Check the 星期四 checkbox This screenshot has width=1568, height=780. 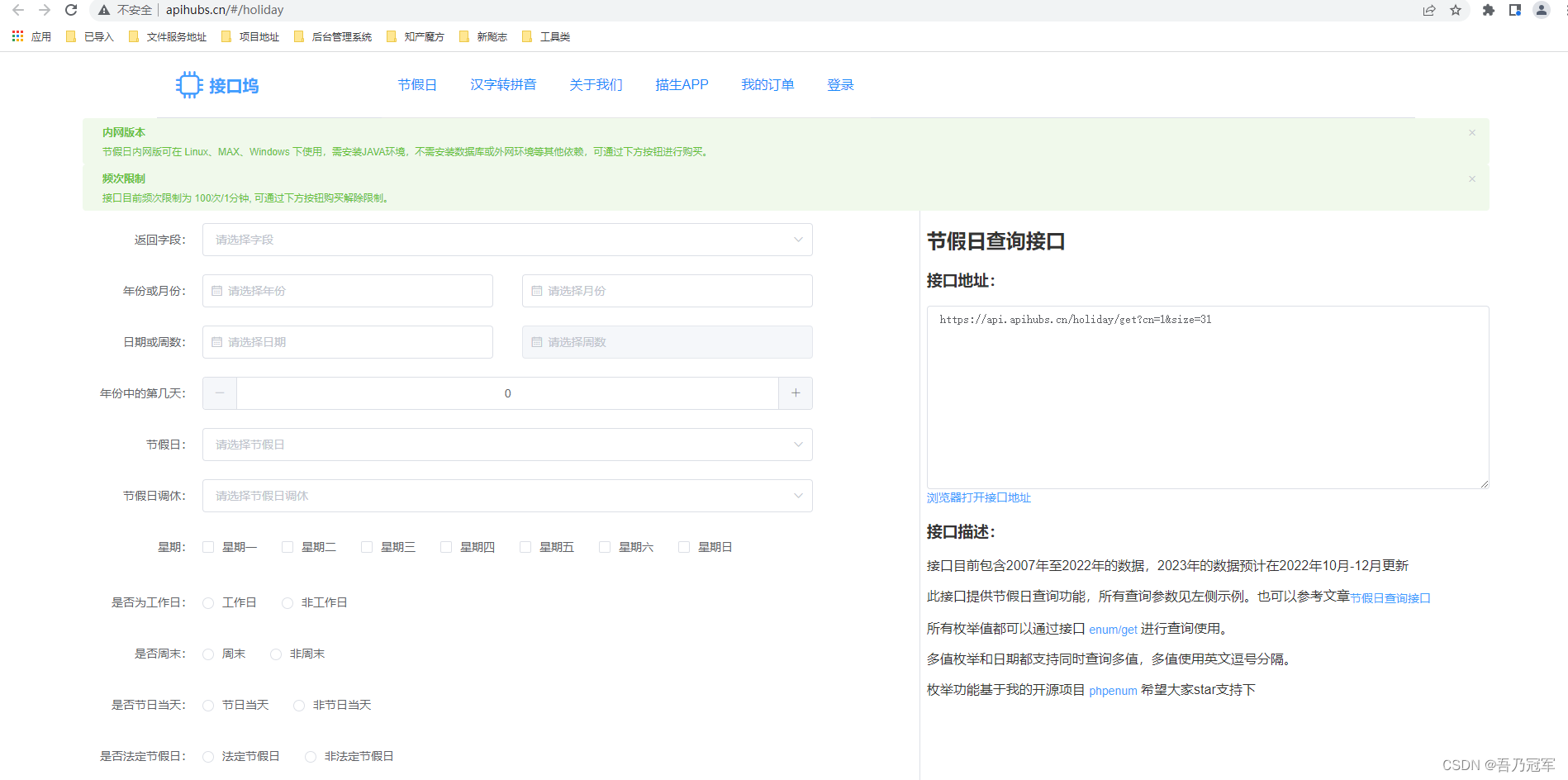(446, 547)
